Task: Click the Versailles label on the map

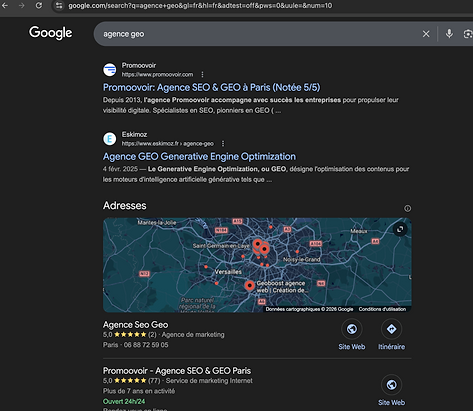Action: 228,272
